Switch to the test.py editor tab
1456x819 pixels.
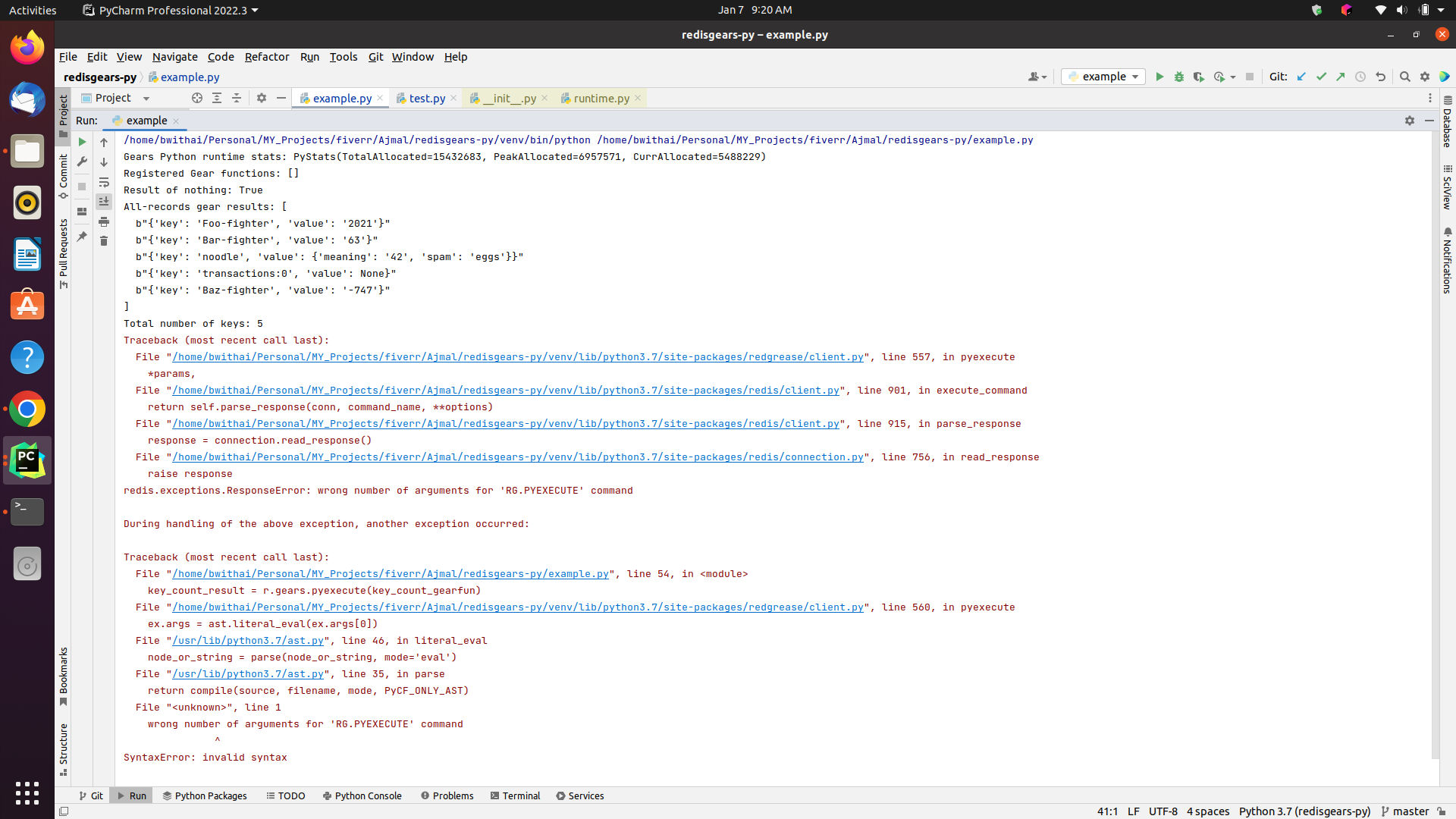coord(427,99)
